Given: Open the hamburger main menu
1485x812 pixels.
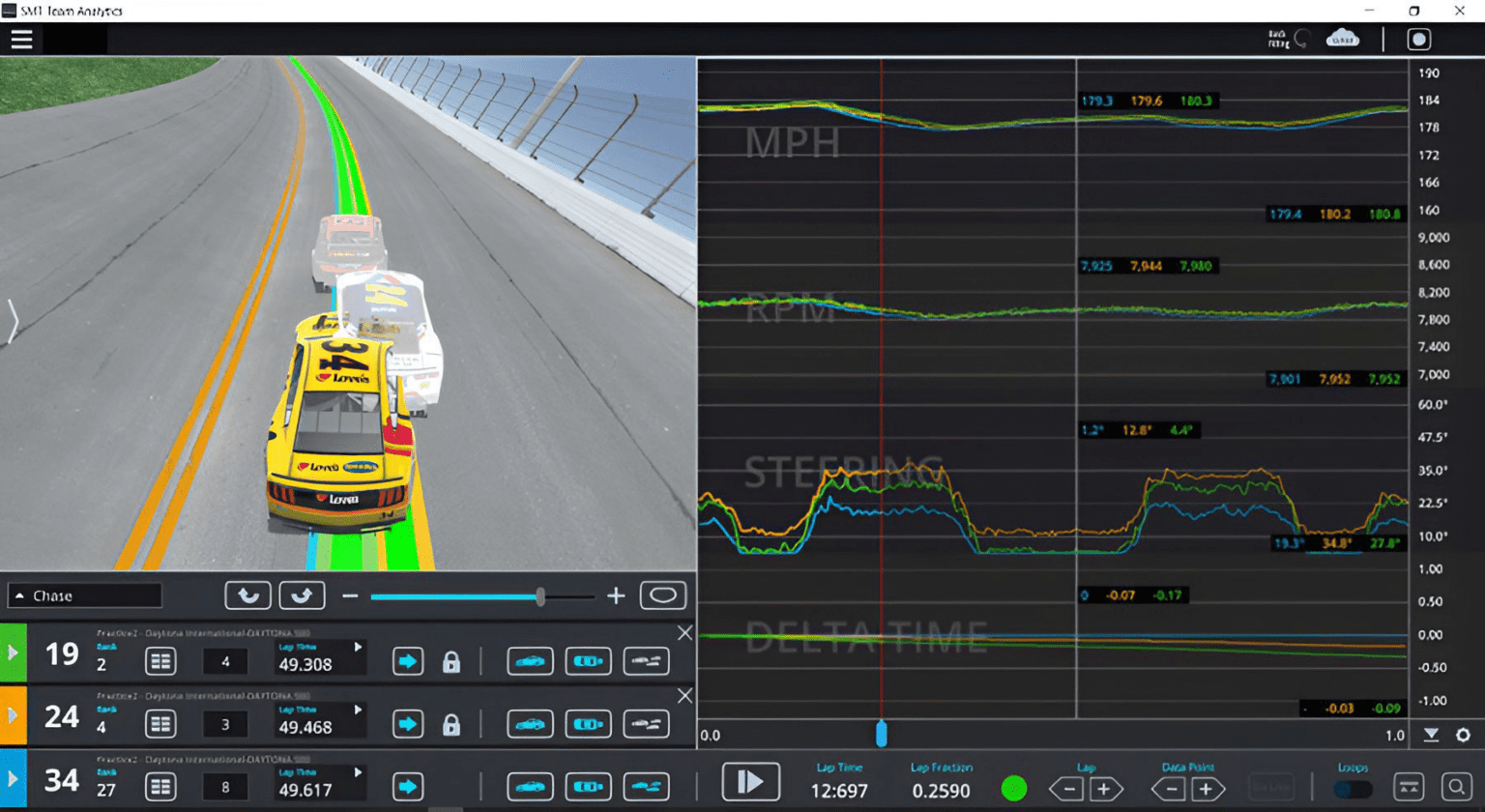Looking at the screenshot, I should point(21,40).
